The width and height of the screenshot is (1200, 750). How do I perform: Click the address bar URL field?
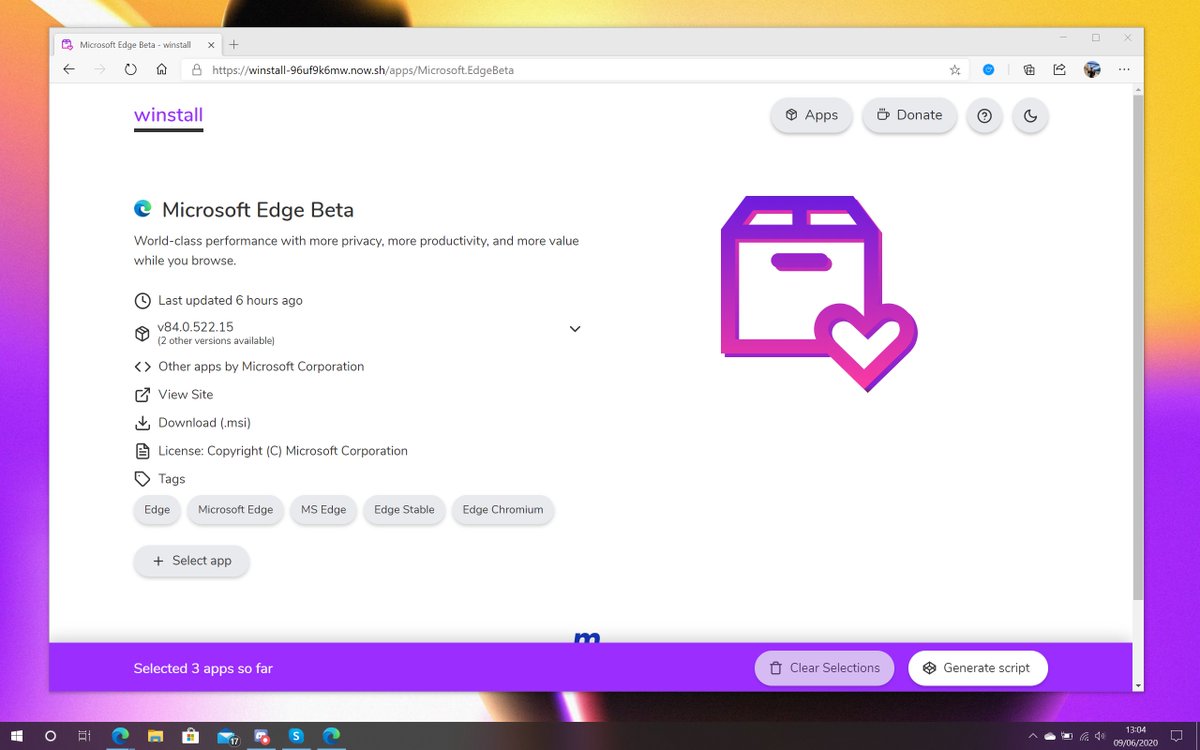click(575, 70)
